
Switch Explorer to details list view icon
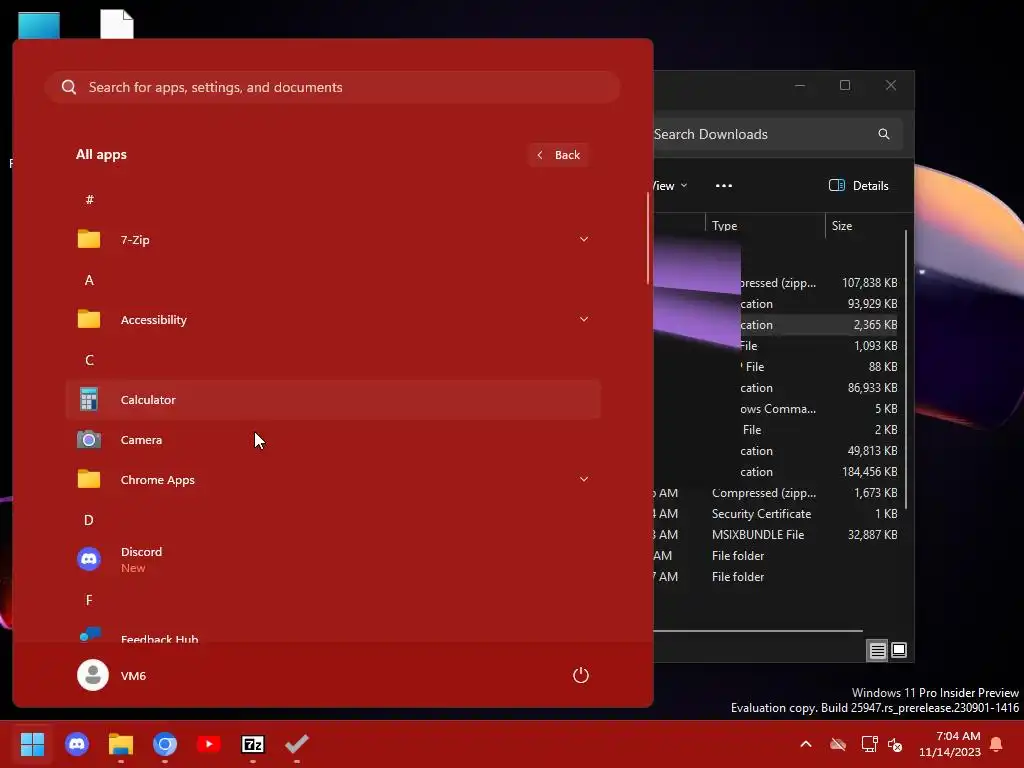(877, 650)
